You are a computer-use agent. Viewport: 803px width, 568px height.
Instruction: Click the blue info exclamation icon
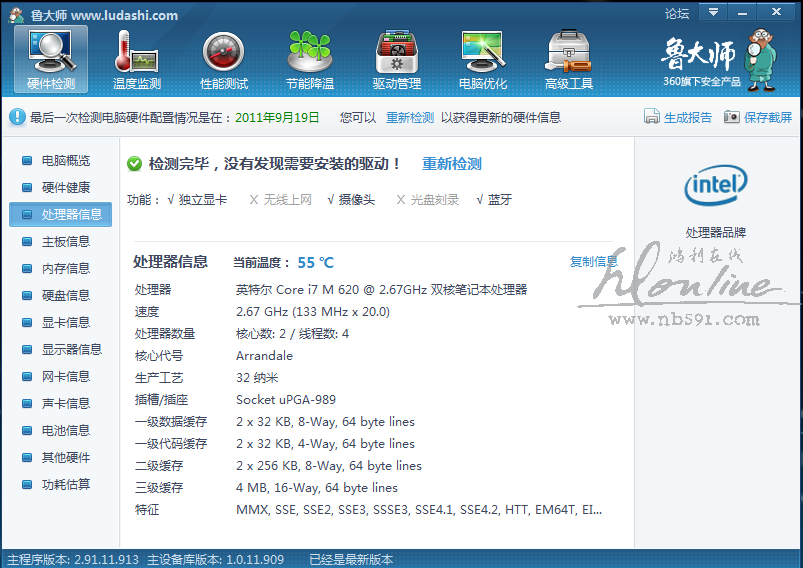tap(17, 117)
